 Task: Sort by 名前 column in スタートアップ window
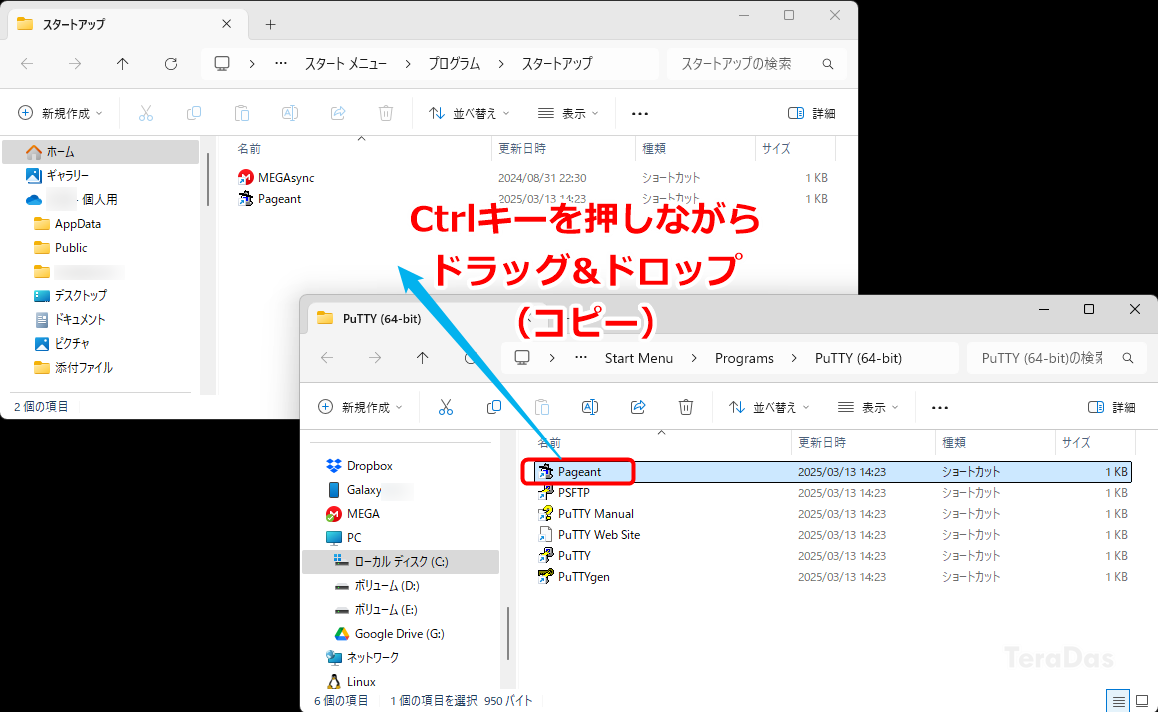[249, 148]
